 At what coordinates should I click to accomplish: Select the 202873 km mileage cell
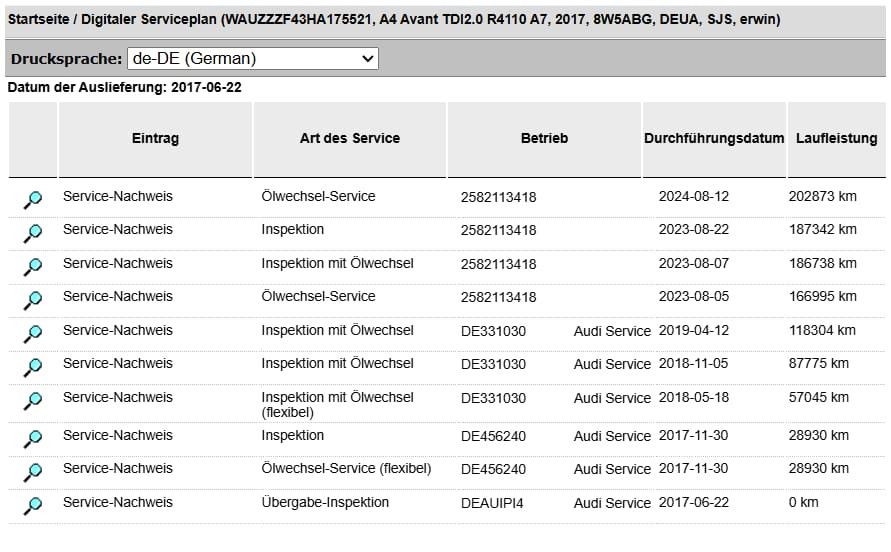pos(823,197)
